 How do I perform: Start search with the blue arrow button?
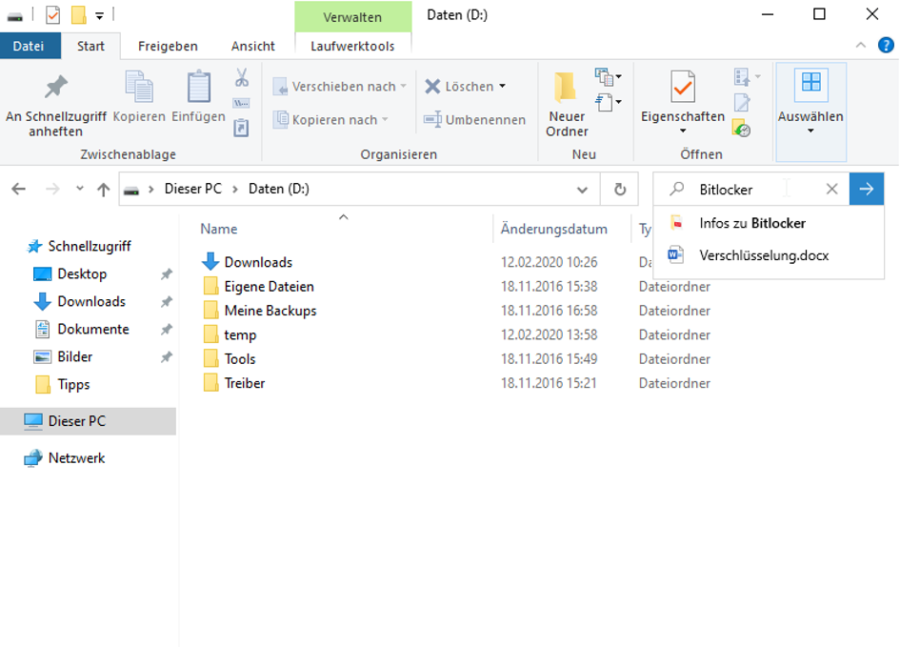(866, 189)
